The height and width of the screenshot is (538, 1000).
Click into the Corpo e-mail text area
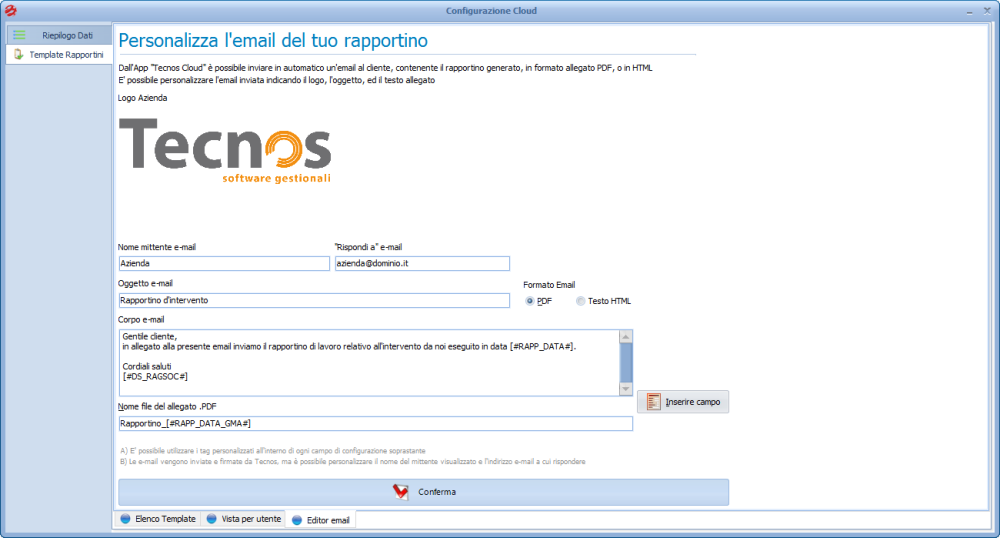click(369, 363)
